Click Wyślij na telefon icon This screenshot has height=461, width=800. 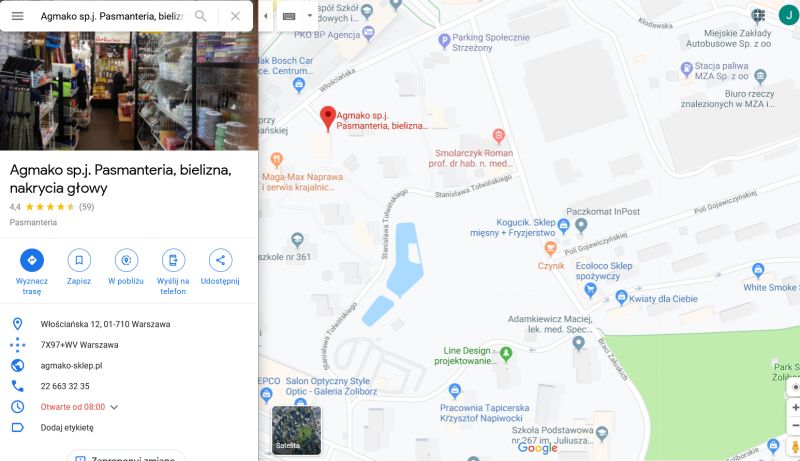point(173,260)
